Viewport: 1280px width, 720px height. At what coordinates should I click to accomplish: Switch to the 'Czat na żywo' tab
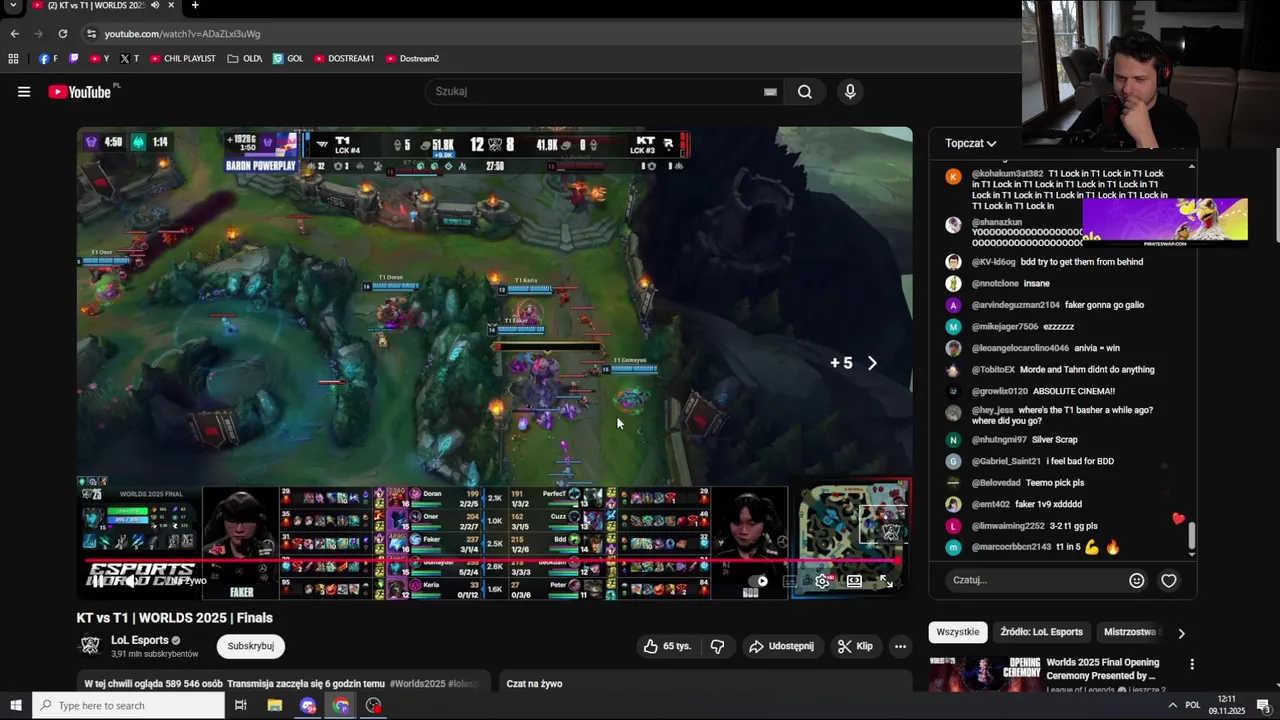(534, 684)
